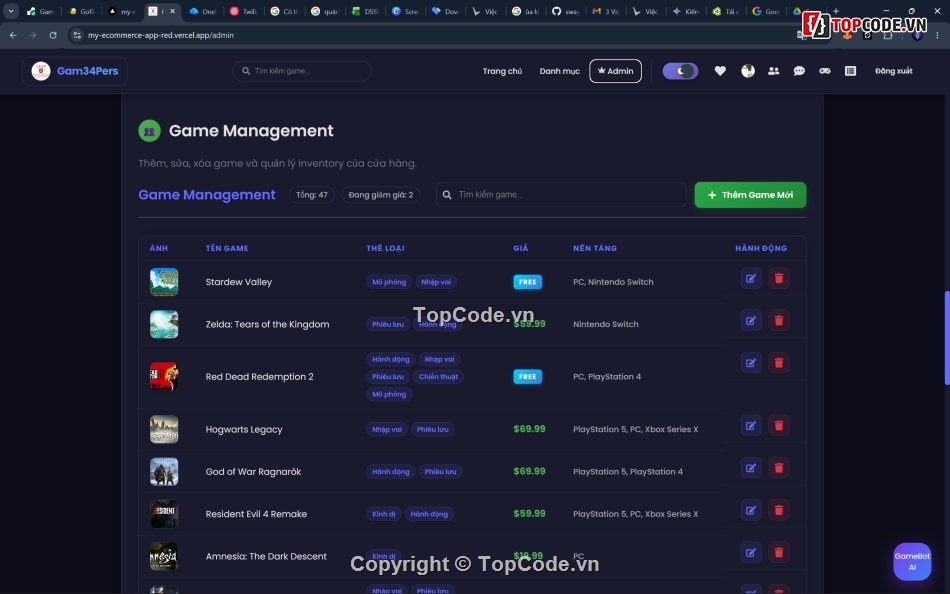Click the Đang giảm giá: 2 badge
This screenshot has height=594, width=950.
click(x=380, y=195)
